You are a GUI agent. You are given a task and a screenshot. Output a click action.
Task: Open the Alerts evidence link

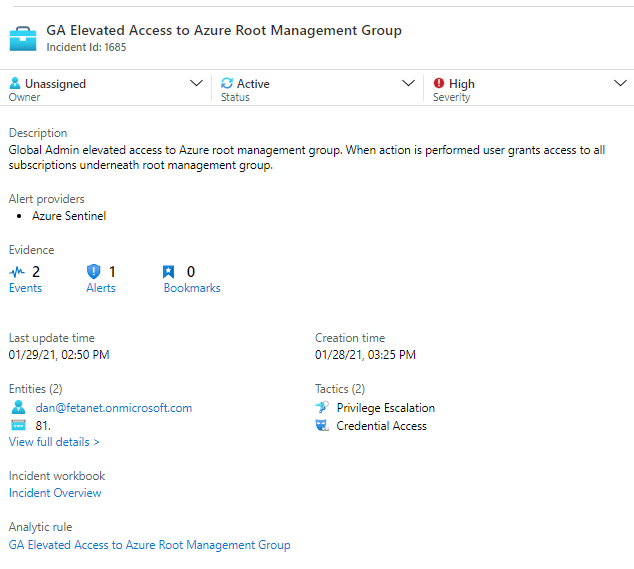point(100,288)
